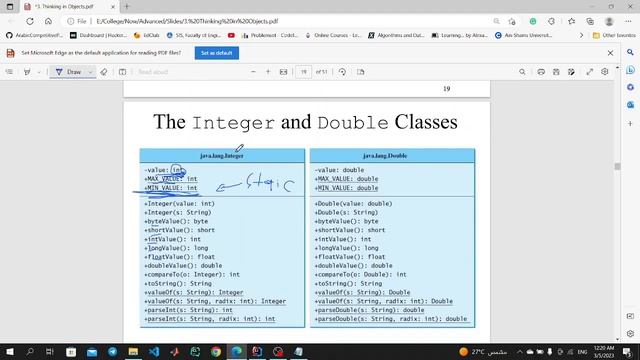Expand the Draw pen options dropdown
This screenshot has width=640, height=360.
click(x=90, y=72)
